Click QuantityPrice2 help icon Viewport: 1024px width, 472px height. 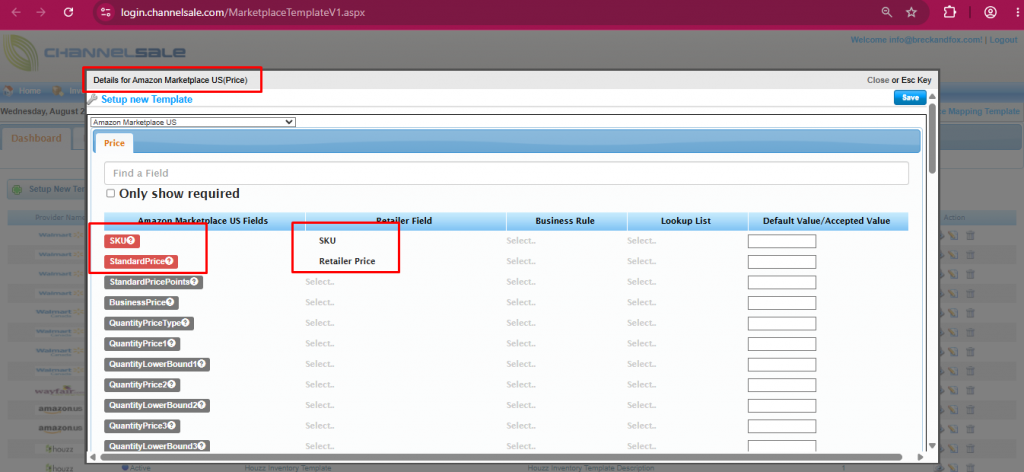tap(172, 385)
